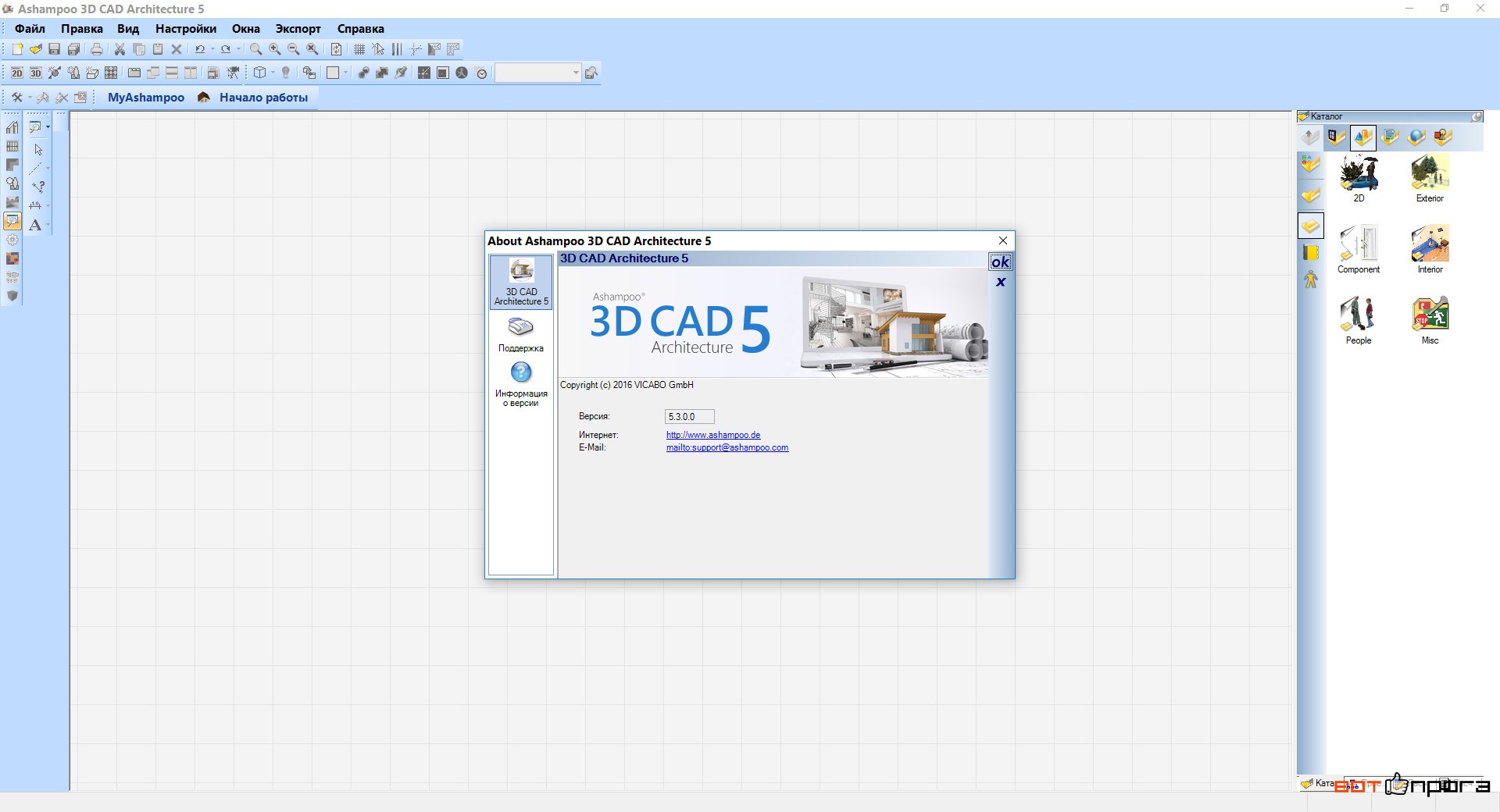Open the Component catalog folder thumbnail

[x=1359, y=250]
